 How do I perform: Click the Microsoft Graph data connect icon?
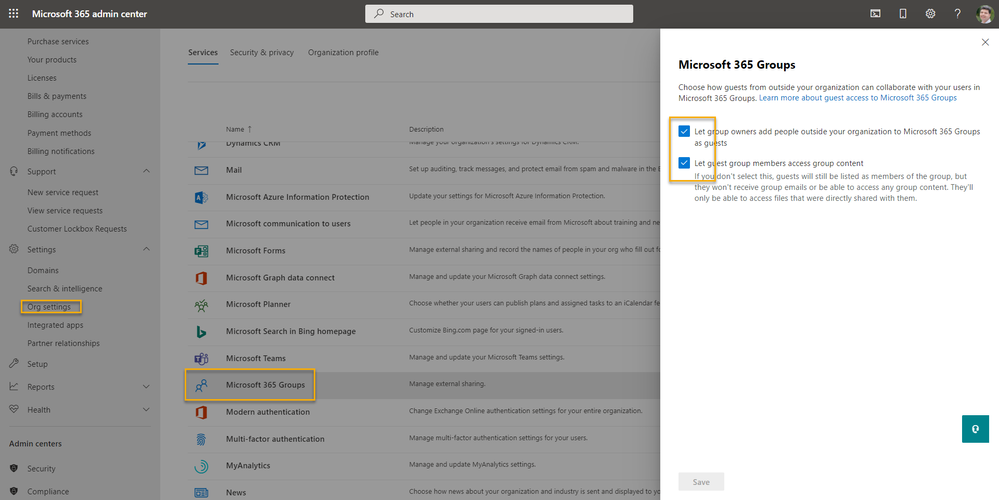[201, 278]
